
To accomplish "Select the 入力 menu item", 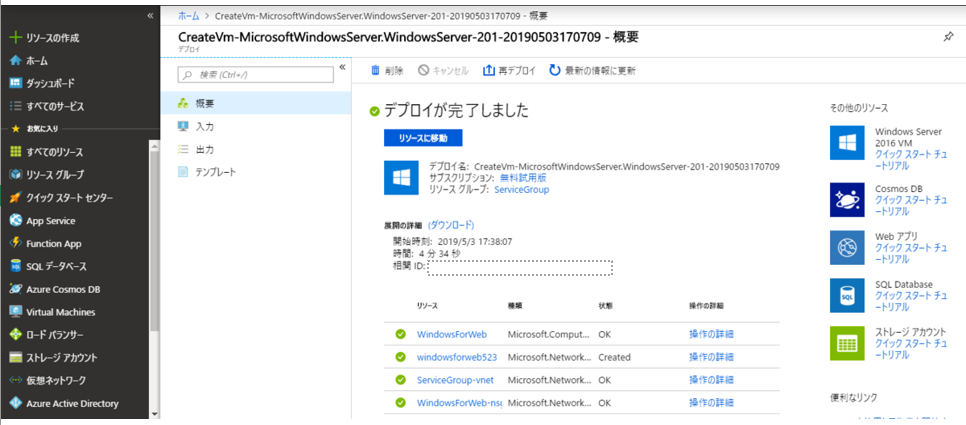I will coord(256,127).
